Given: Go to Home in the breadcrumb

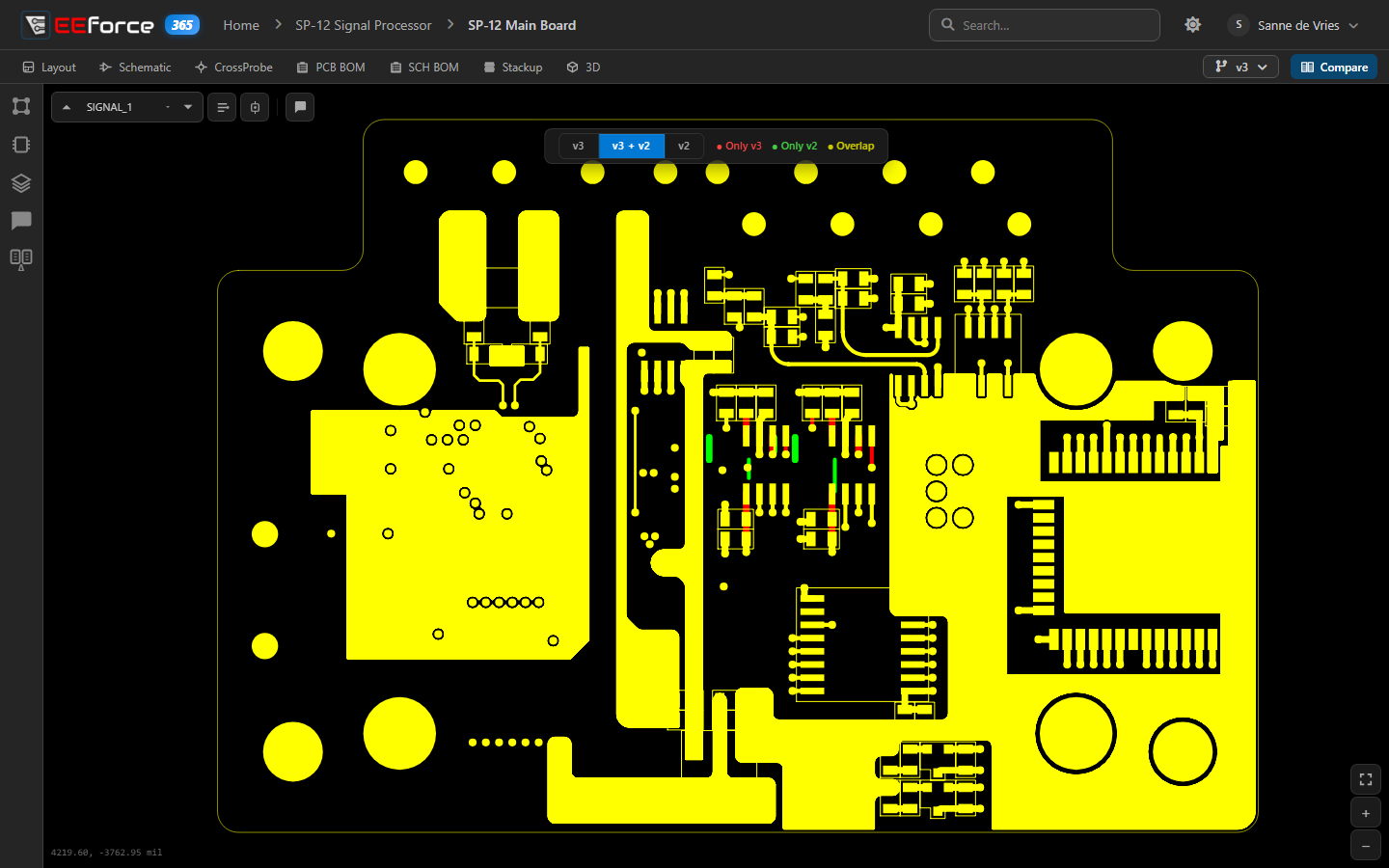Looking at the screenshot, I should coord(241,25).
